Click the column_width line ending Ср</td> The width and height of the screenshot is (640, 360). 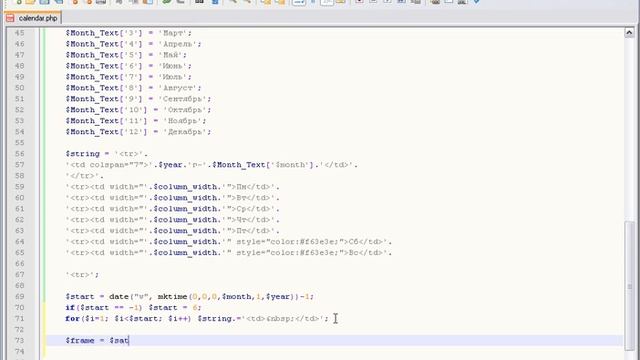173,209
